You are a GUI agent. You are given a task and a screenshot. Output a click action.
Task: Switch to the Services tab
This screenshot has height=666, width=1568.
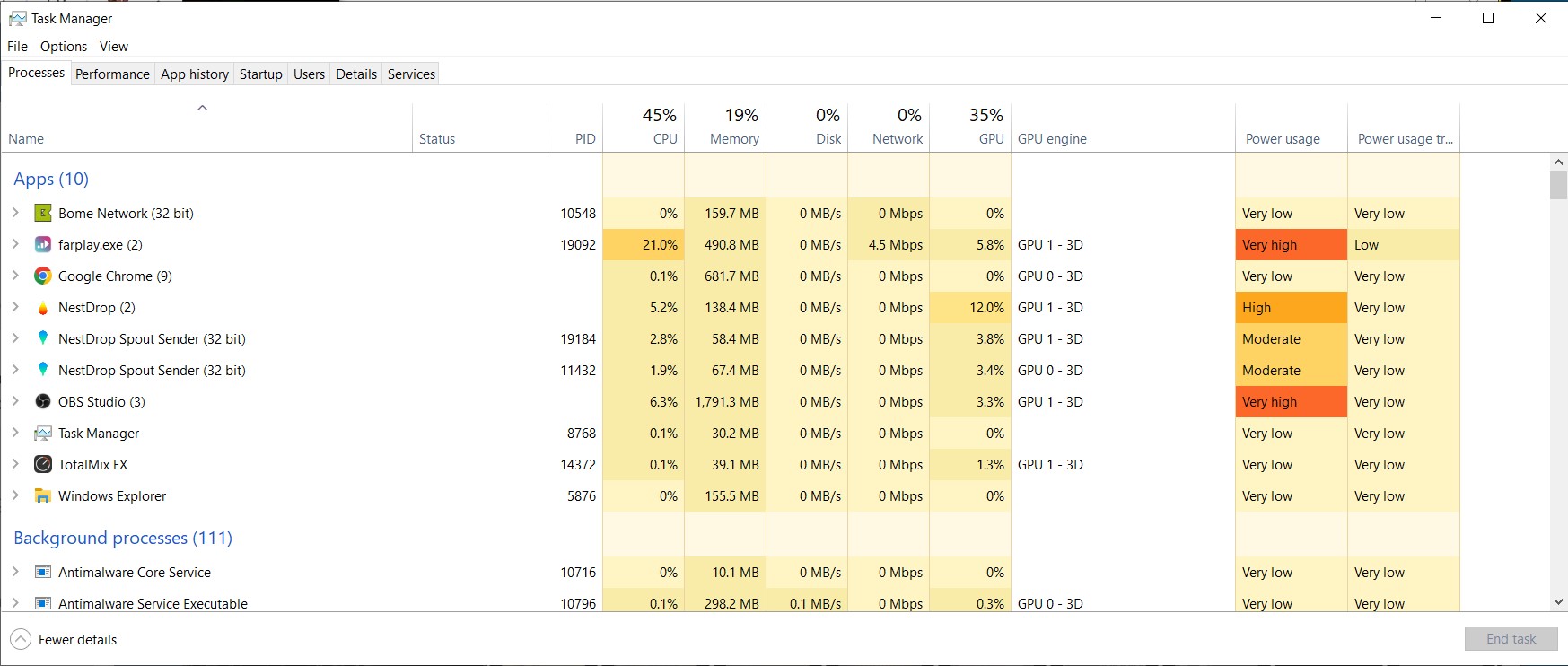(x=411, y=74)
